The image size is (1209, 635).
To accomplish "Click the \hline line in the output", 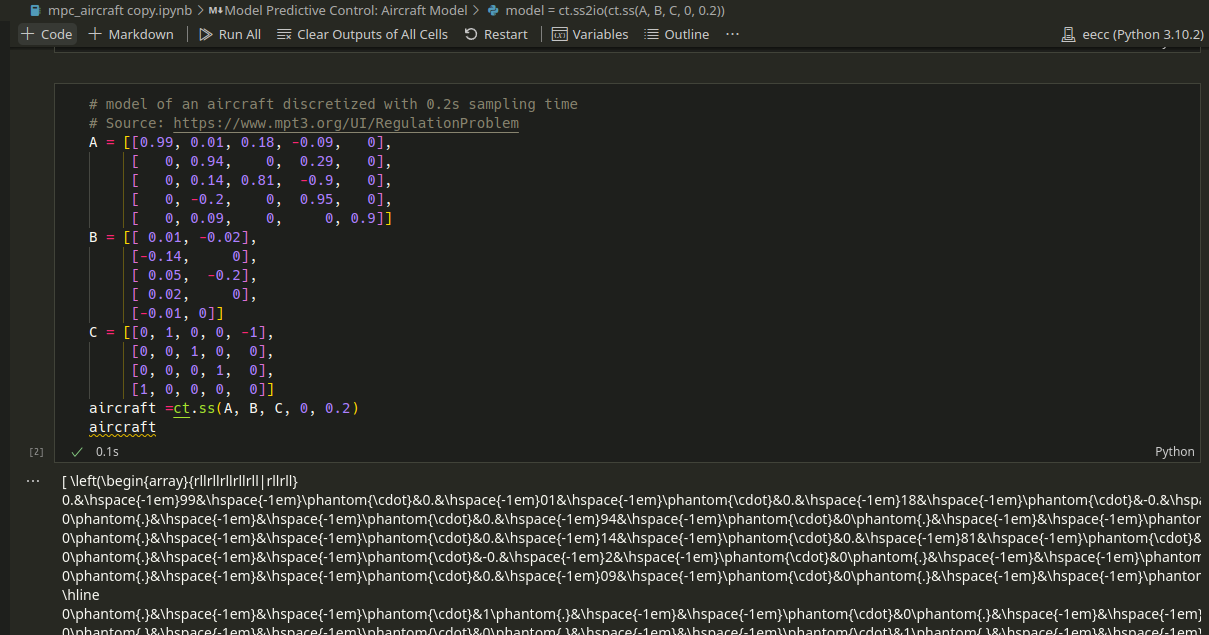I will [x=82, y=595].
